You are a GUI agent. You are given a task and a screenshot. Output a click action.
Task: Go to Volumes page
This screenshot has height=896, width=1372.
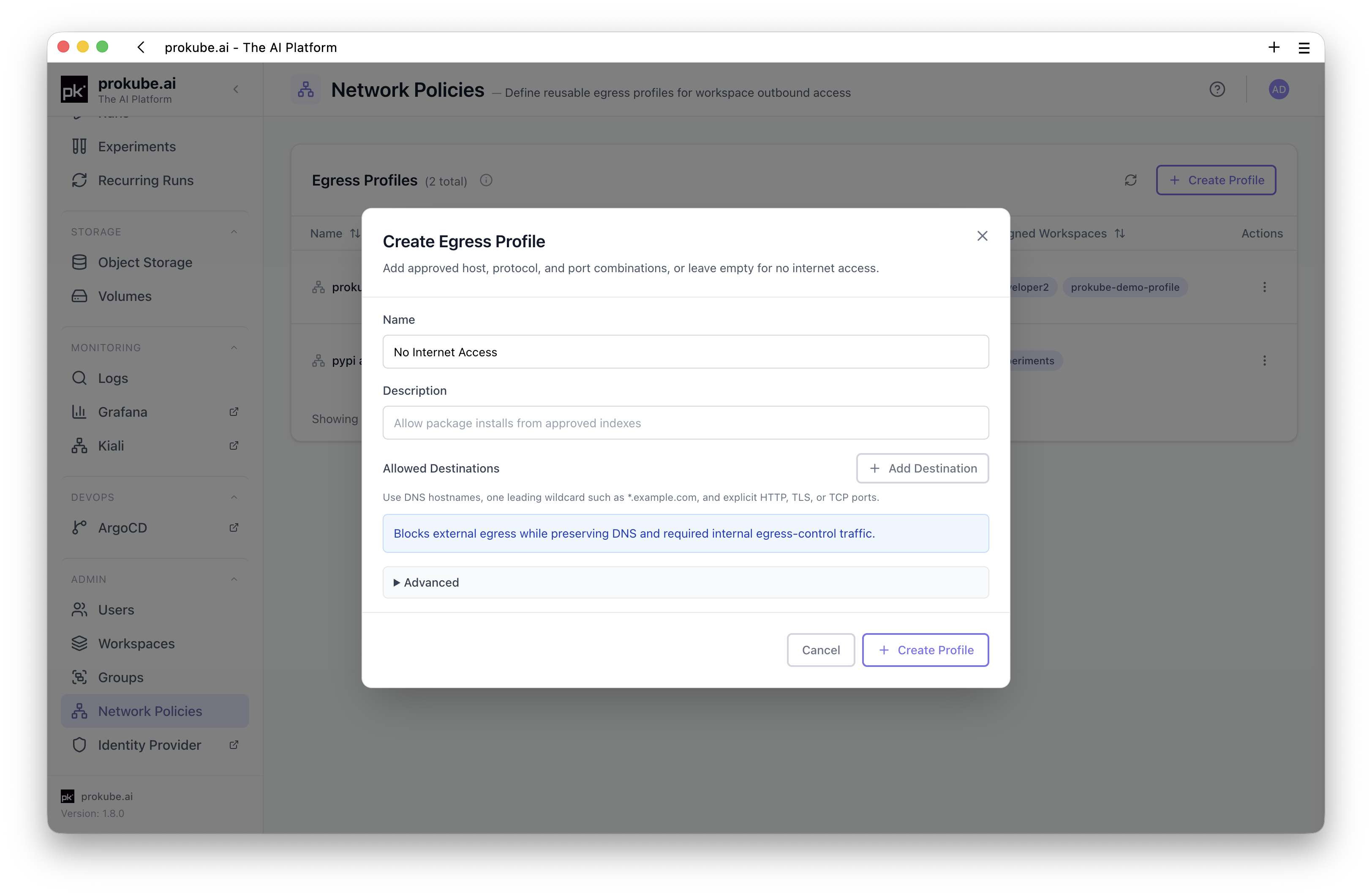155,296
